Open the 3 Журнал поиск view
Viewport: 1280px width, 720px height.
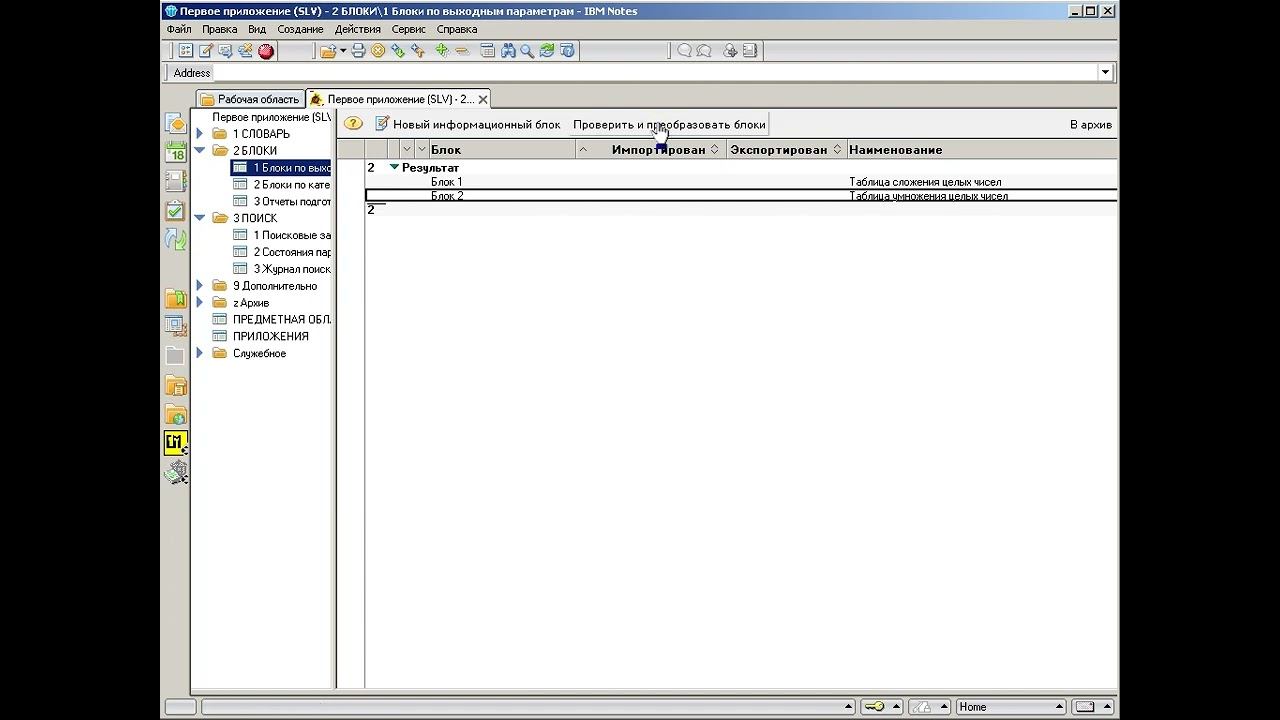click(281, 269)
